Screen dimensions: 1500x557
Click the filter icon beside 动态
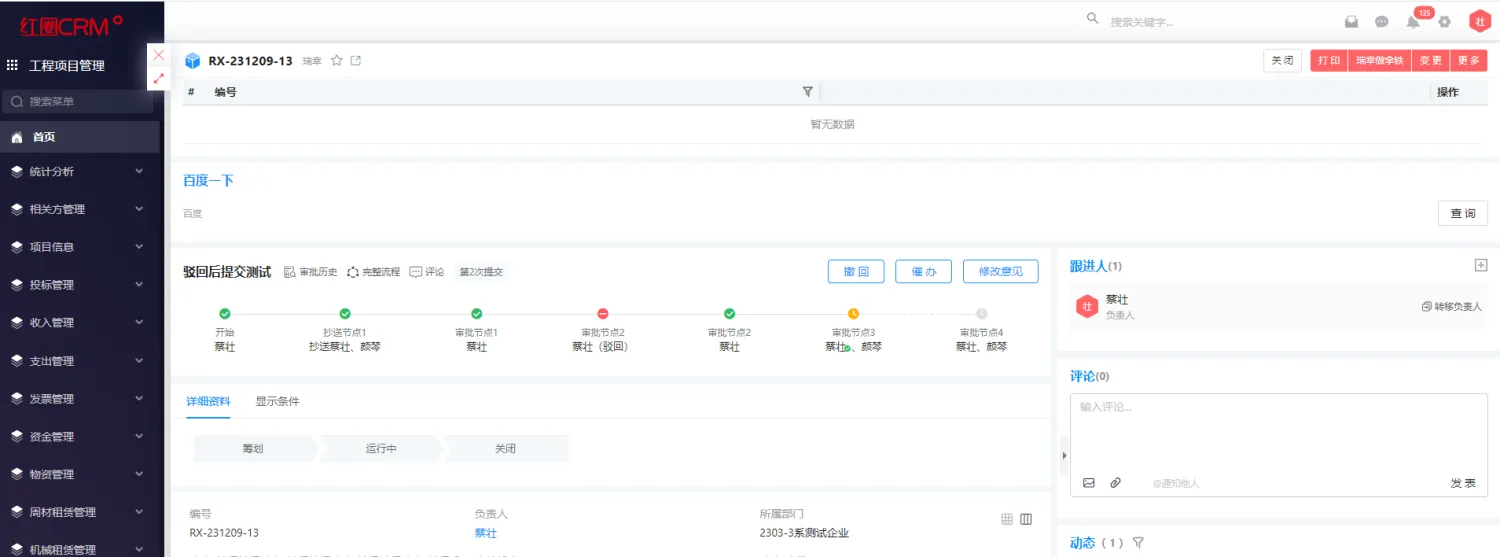(x=1138, y=543)
